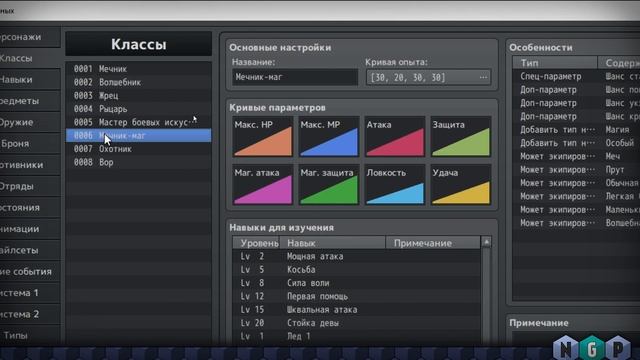
Task: Select skill row Лед 1
Action: click(x=357, y=336)
